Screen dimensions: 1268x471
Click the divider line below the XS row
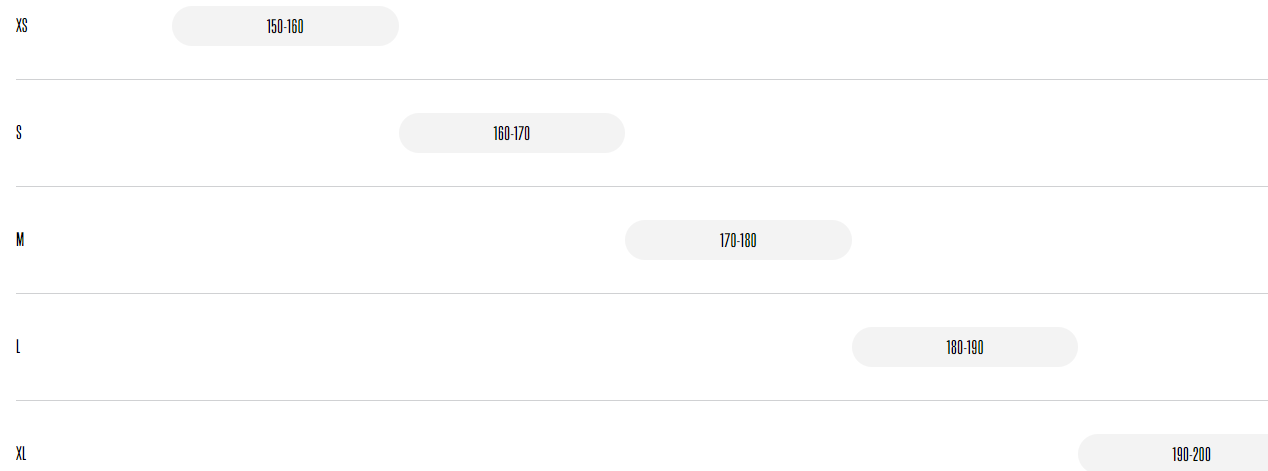[642, 79]
